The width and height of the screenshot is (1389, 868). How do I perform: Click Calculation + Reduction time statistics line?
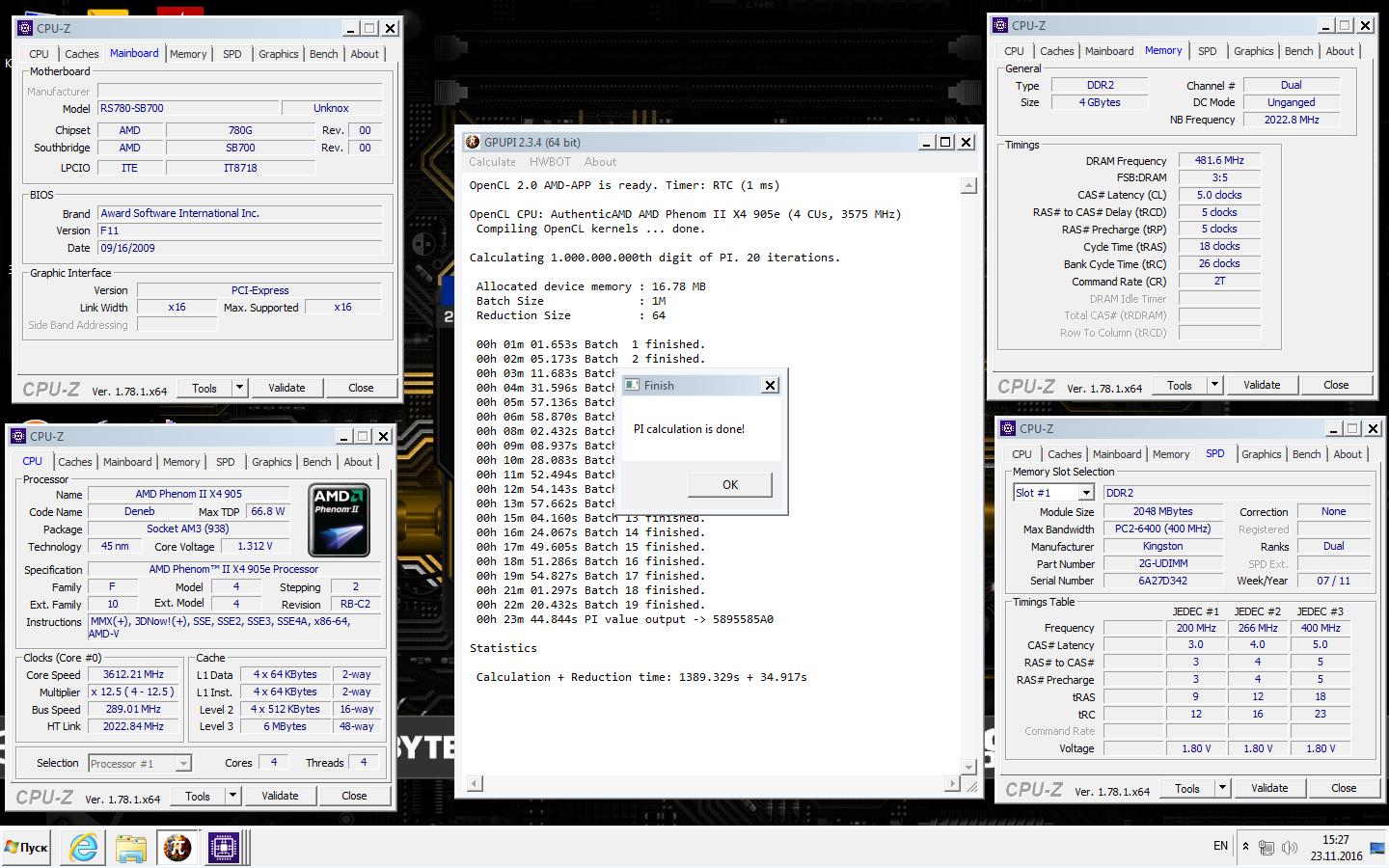[x=641, y=677]
